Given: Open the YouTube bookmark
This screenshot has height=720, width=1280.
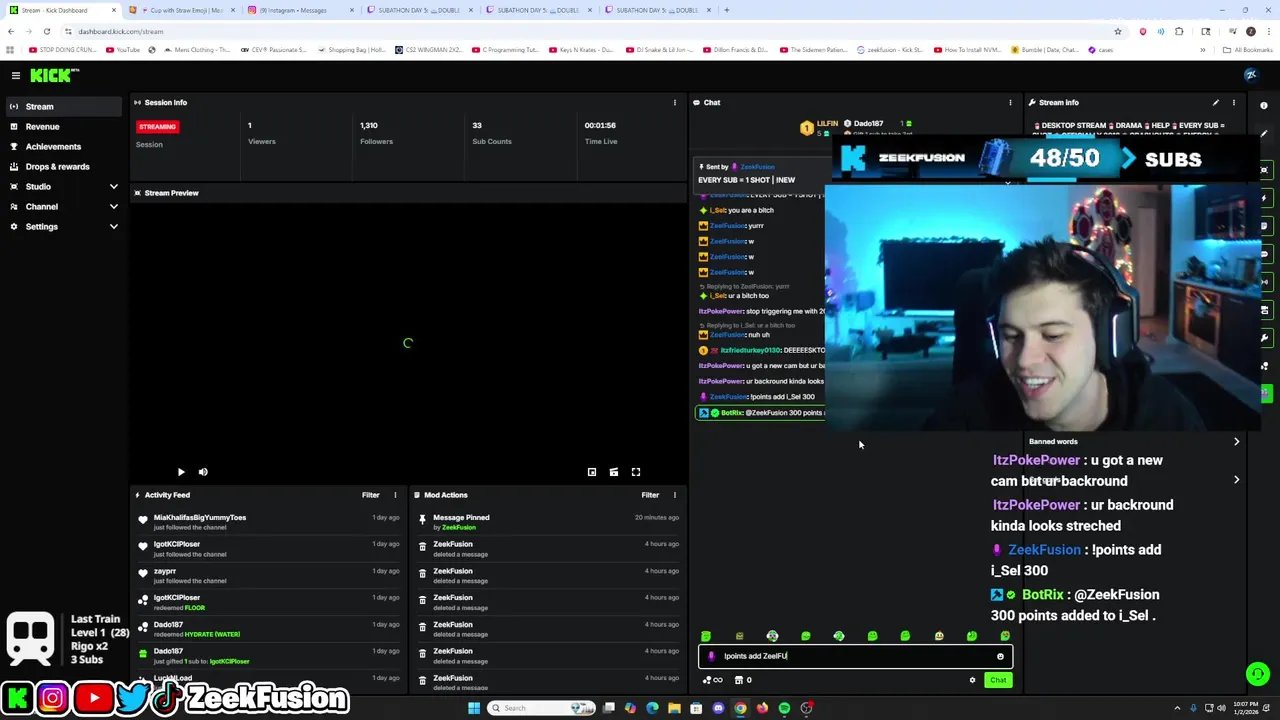Looking at the screenshot, I should coord(123,50).
